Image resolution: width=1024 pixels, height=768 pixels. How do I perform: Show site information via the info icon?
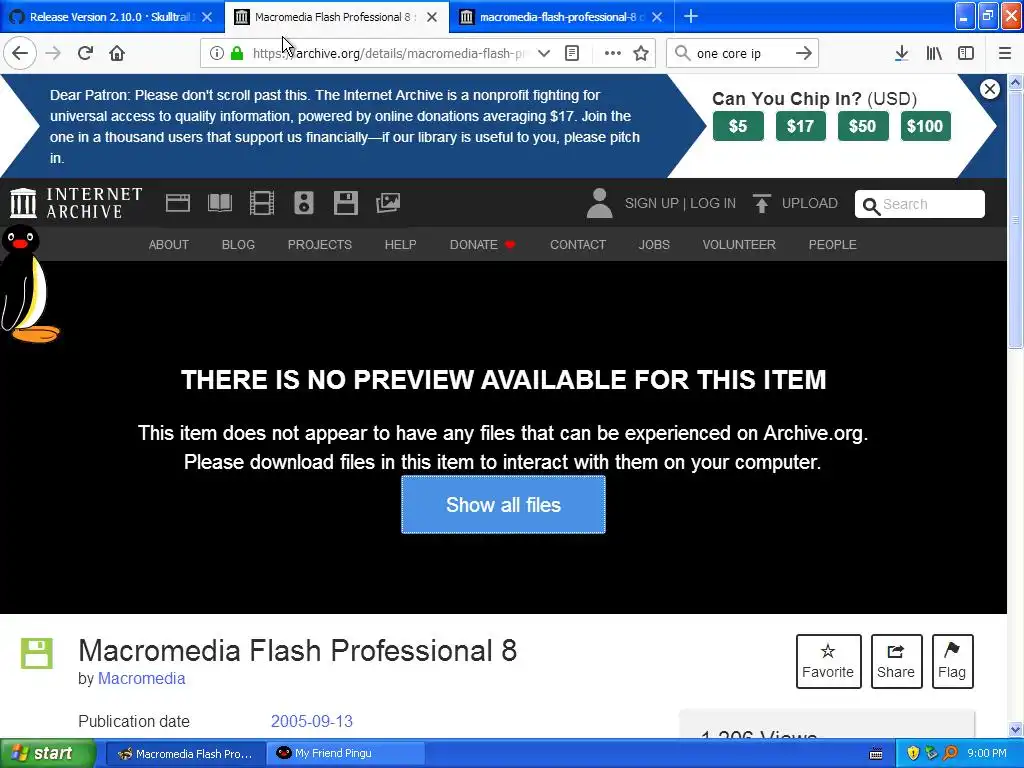click(216, 54)
